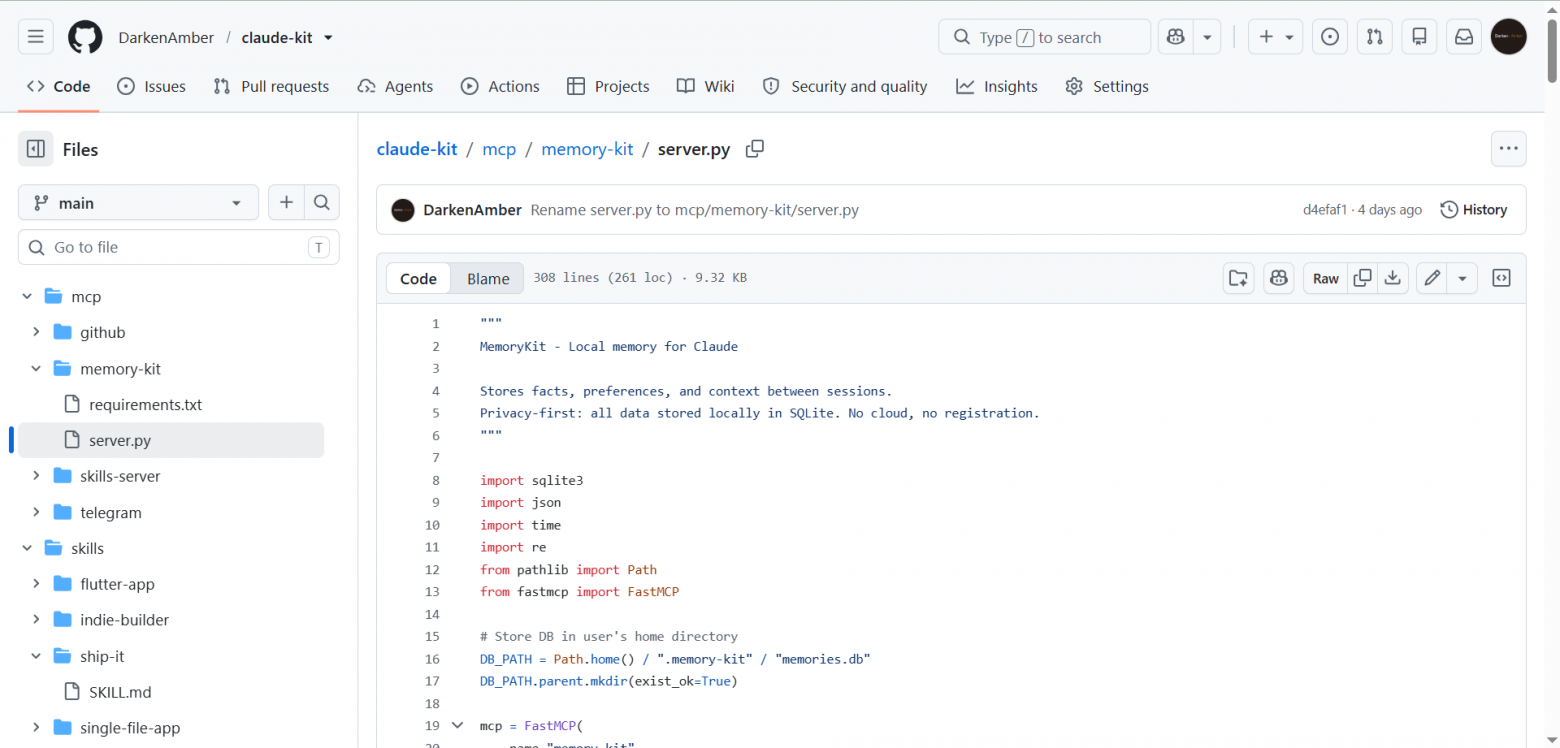1560x748 pixels.
Task: Open requirements.txt in file tree
Action: click(146, 405)
